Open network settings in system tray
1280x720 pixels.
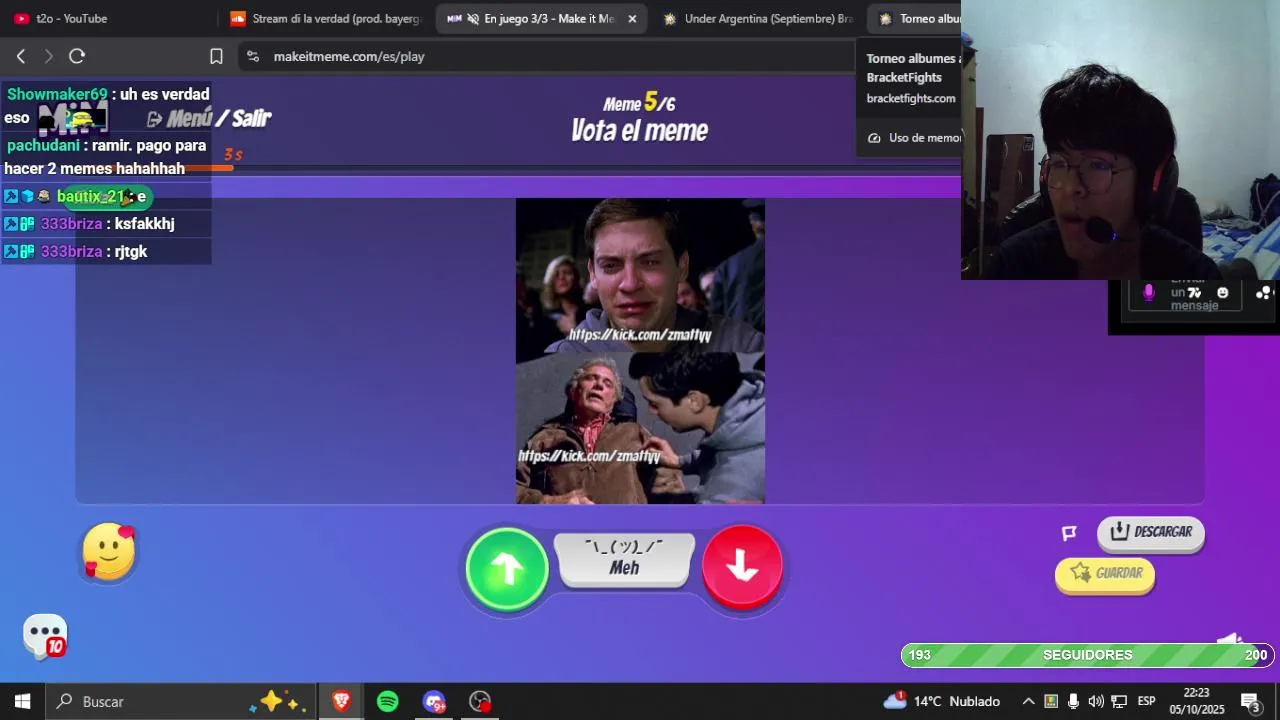1119,701
